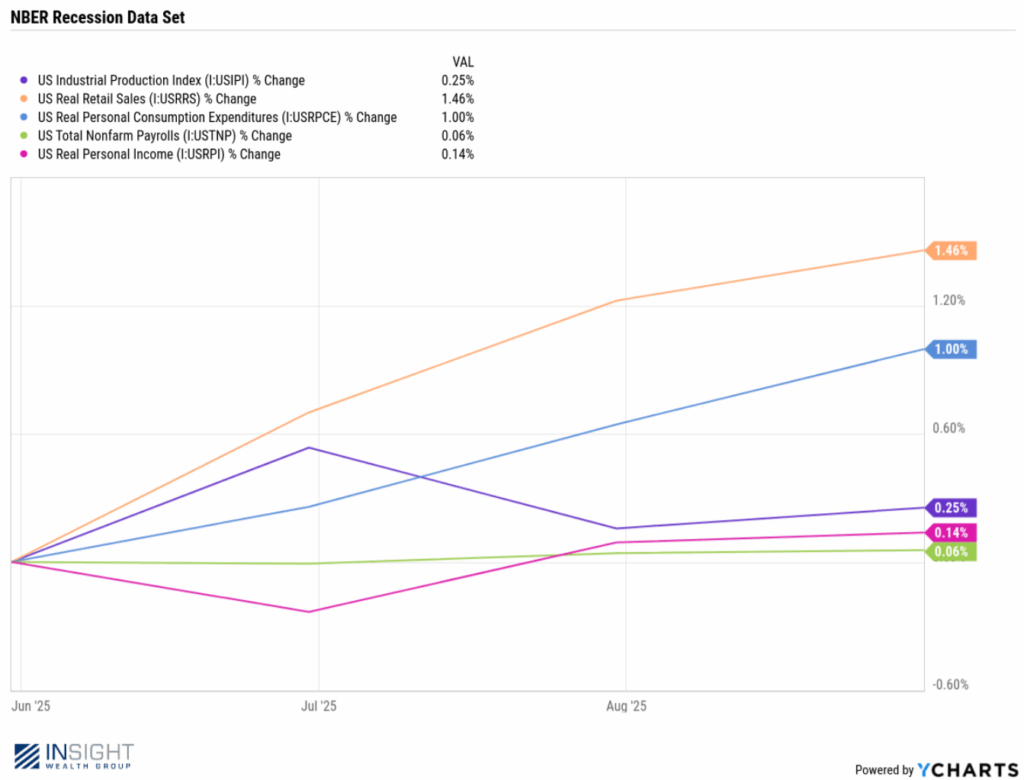Viewport: 1024px width, 780px height.
Task: Click the blue Personal Consumption Expenditures legend dot
Action: [x=24, y=118]
